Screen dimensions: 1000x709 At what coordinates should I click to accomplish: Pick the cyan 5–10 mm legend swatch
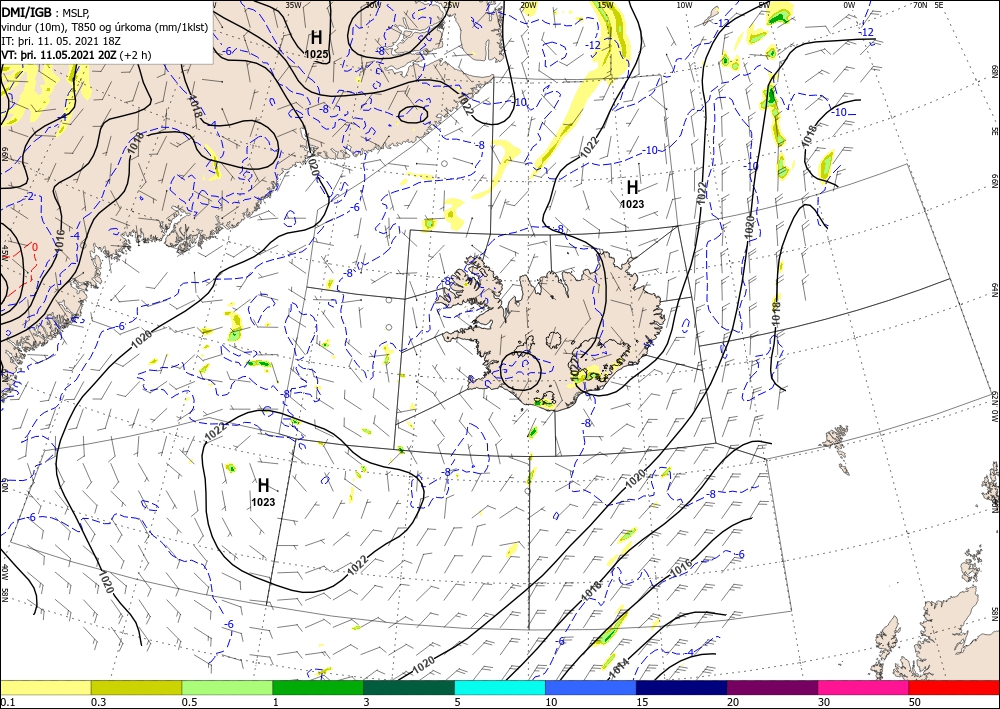(500, 687)
